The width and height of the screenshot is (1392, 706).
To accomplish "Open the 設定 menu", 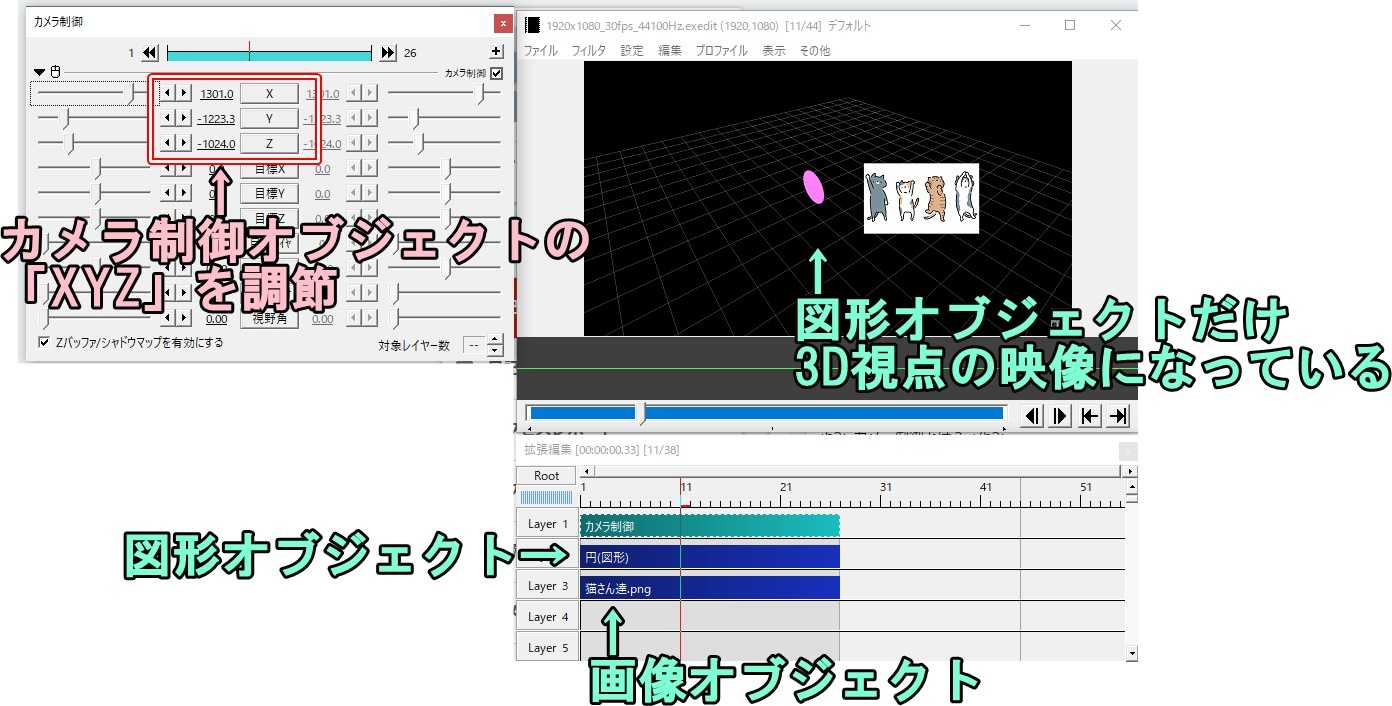I will [632, 50].
